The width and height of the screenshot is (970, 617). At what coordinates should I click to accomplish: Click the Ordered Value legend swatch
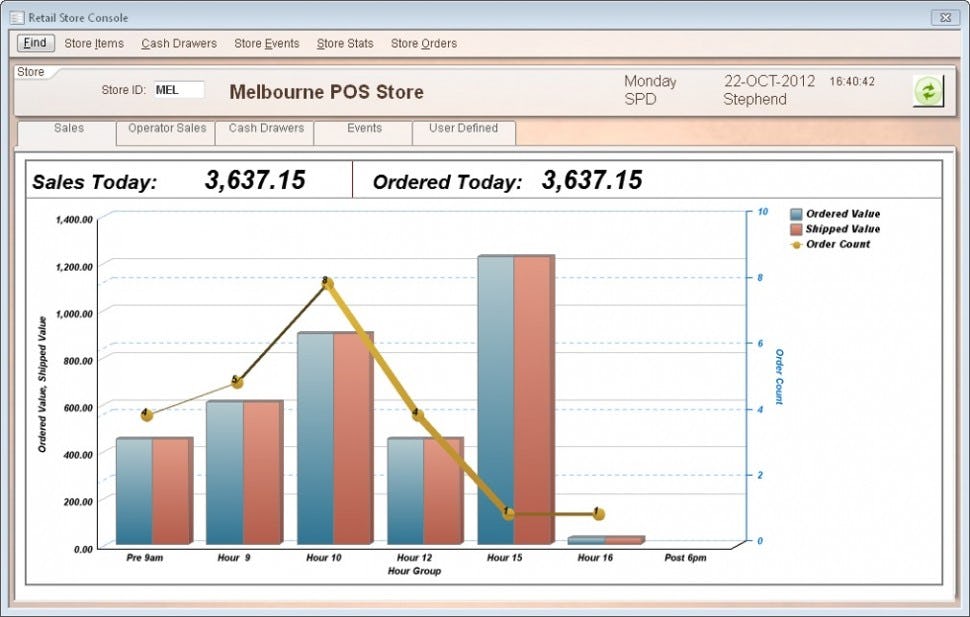point(796,214)
